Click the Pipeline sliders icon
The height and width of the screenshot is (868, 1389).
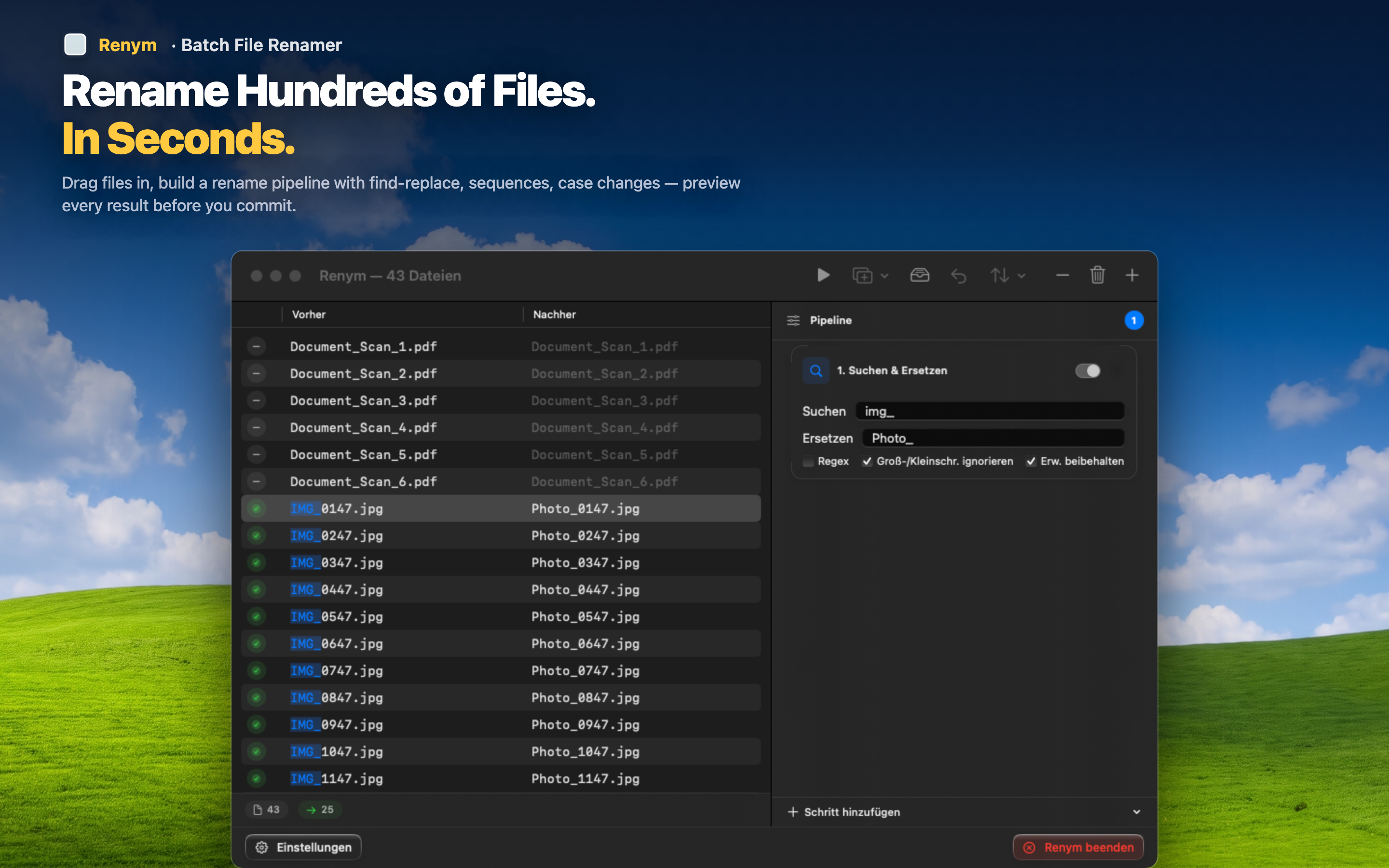click(793, 320)
